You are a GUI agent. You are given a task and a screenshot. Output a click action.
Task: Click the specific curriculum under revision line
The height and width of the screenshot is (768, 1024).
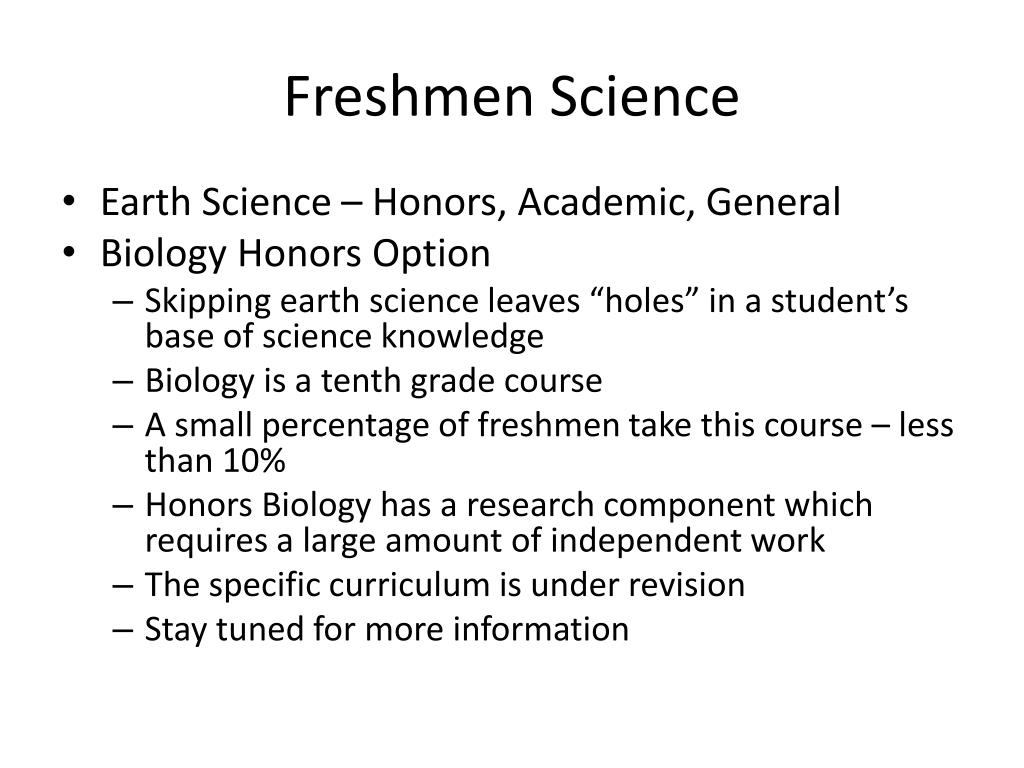(444, 585)
